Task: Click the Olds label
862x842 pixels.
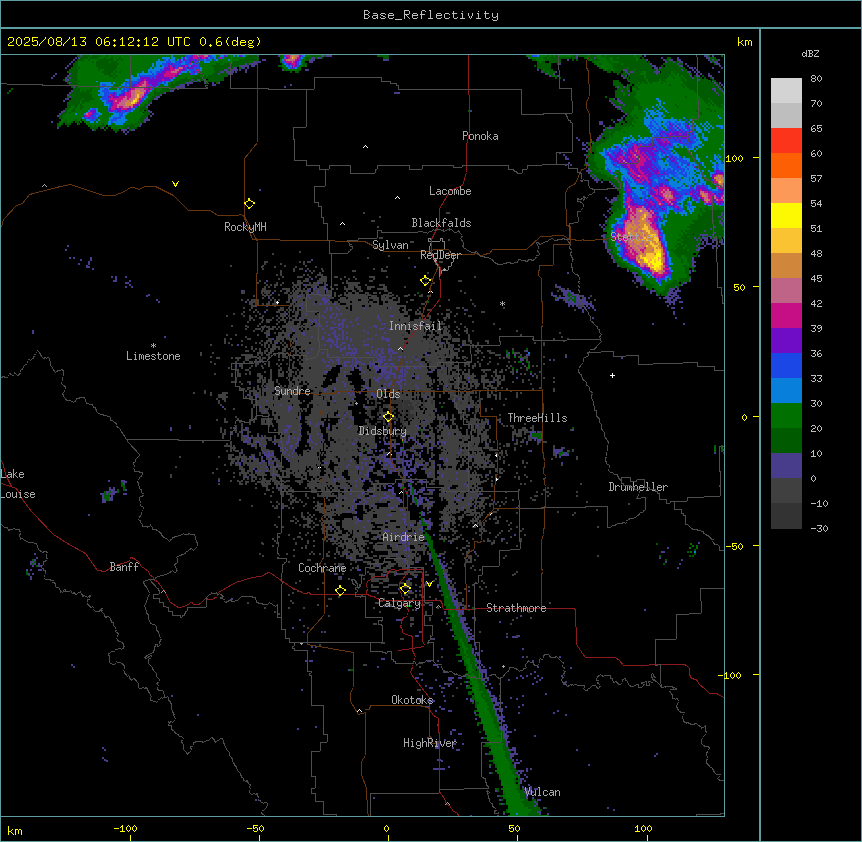Action: click(x=388, y=394)
